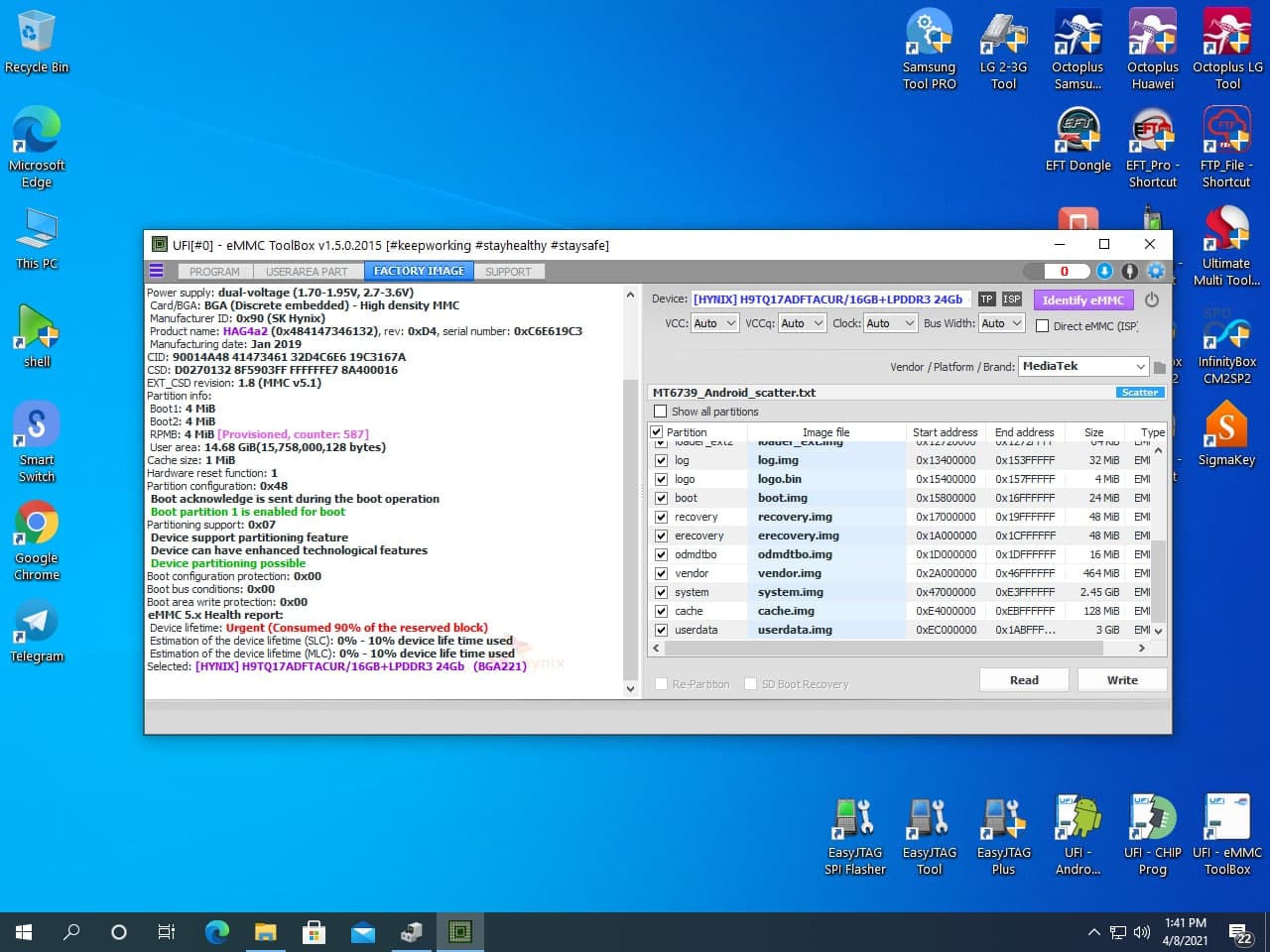The image size is (1270, 952).
Task: Open Task View on the taskbar
Action: tap(167, 932)
